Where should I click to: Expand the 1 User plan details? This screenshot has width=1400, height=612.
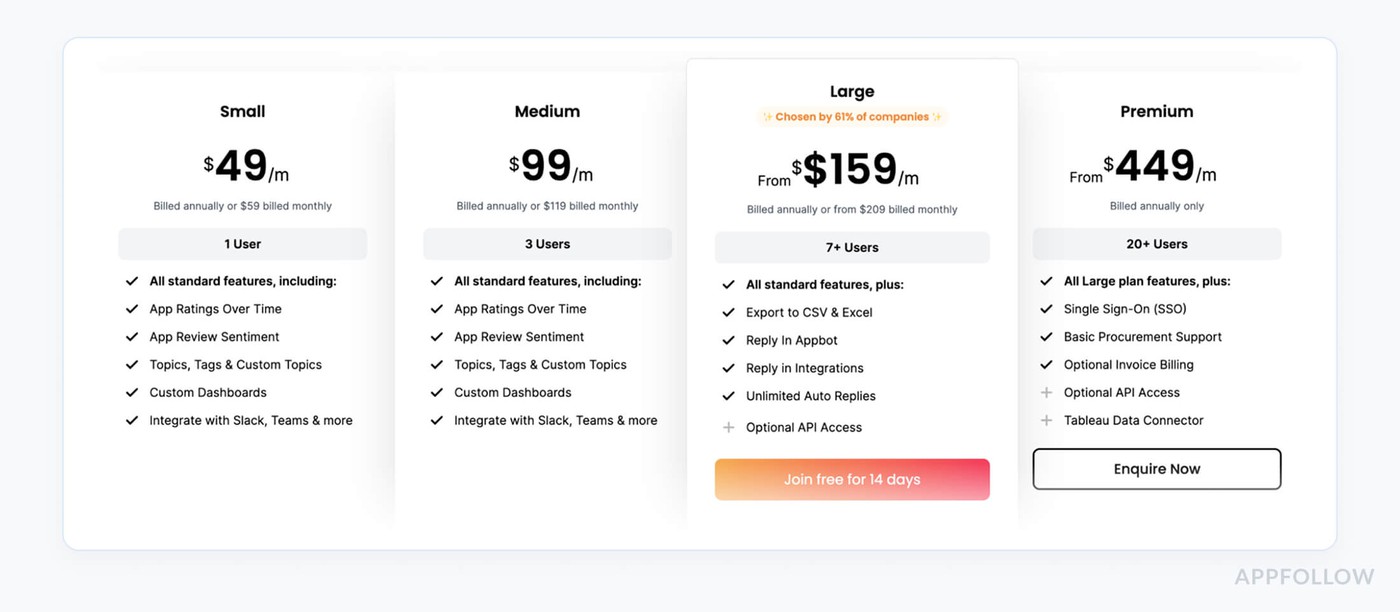(242, 243)
